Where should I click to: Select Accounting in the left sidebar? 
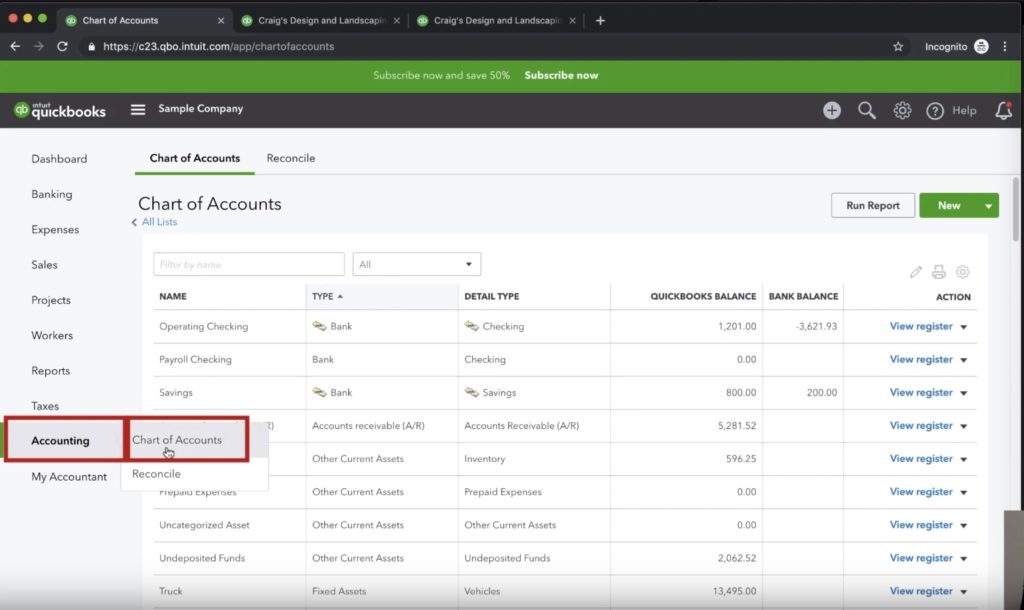[60, 440]
